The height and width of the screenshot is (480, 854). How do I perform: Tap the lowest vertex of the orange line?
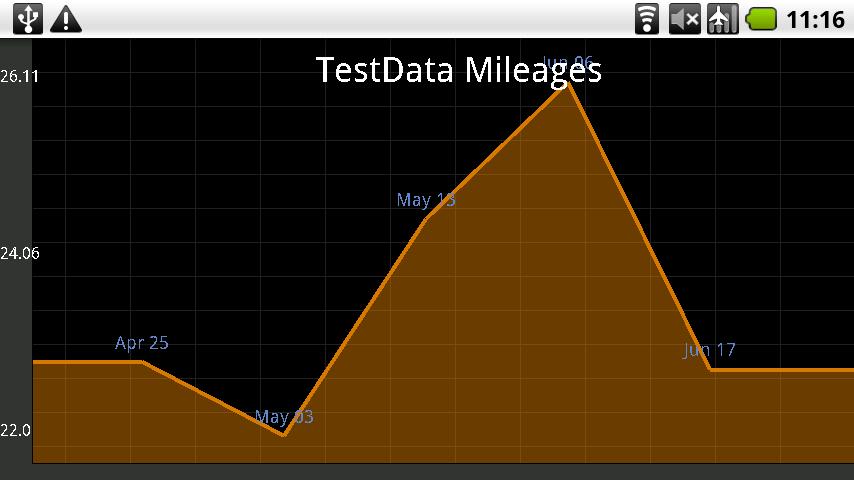pos(284,435)
